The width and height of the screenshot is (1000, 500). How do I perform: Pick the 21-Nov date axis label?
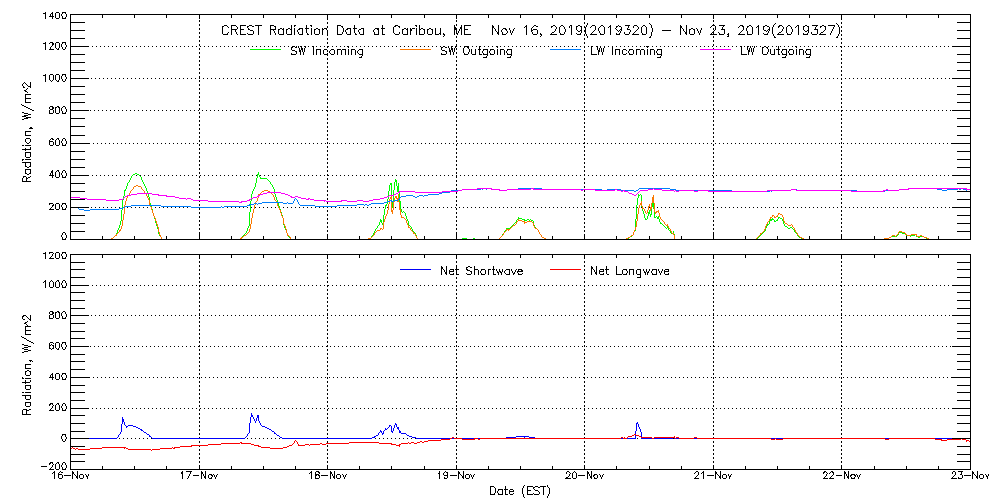tap(713, 477)
